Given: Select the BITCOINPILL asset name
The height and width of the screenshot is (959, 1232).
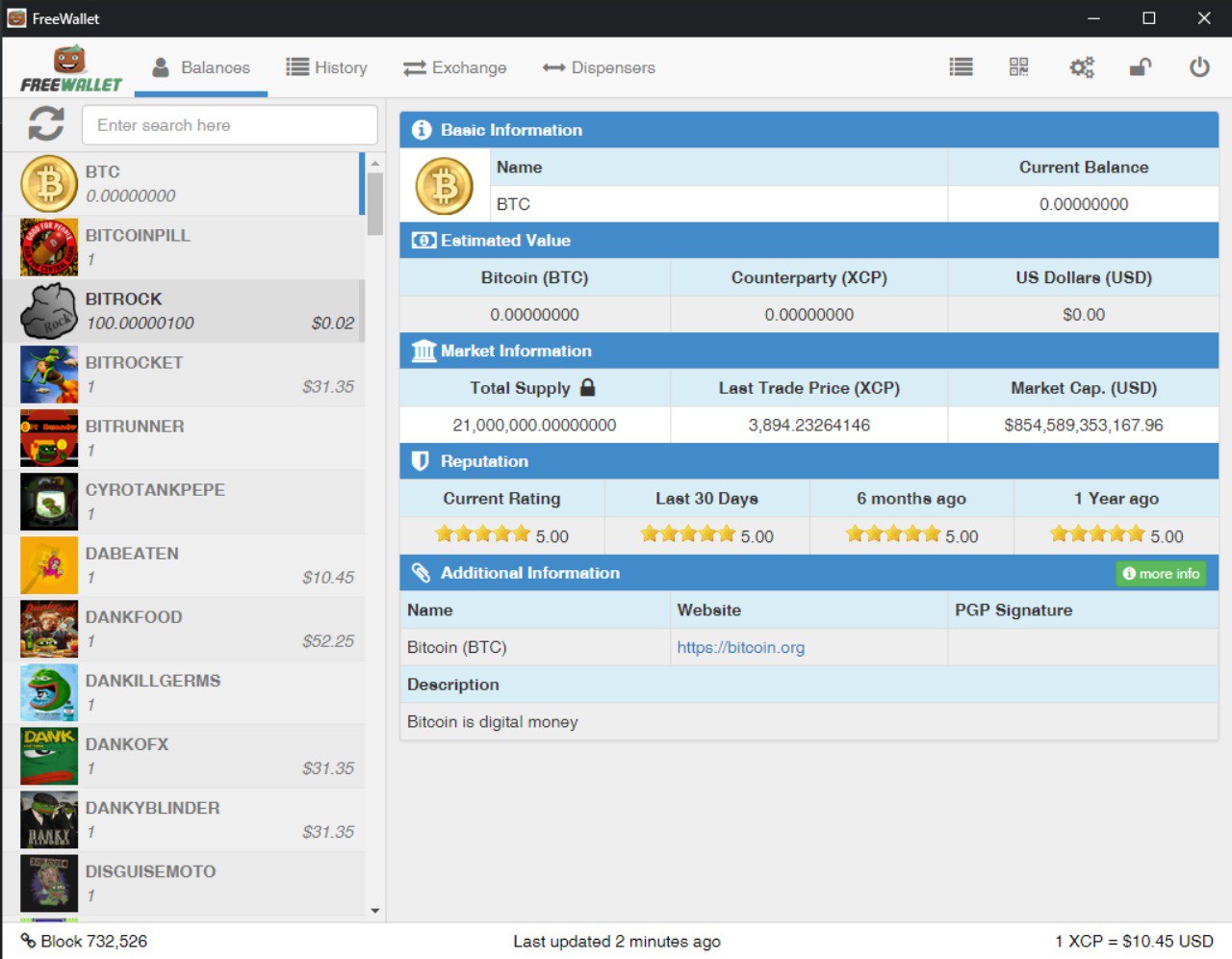Looking at the screenshot, I should [x=138, y=235].
